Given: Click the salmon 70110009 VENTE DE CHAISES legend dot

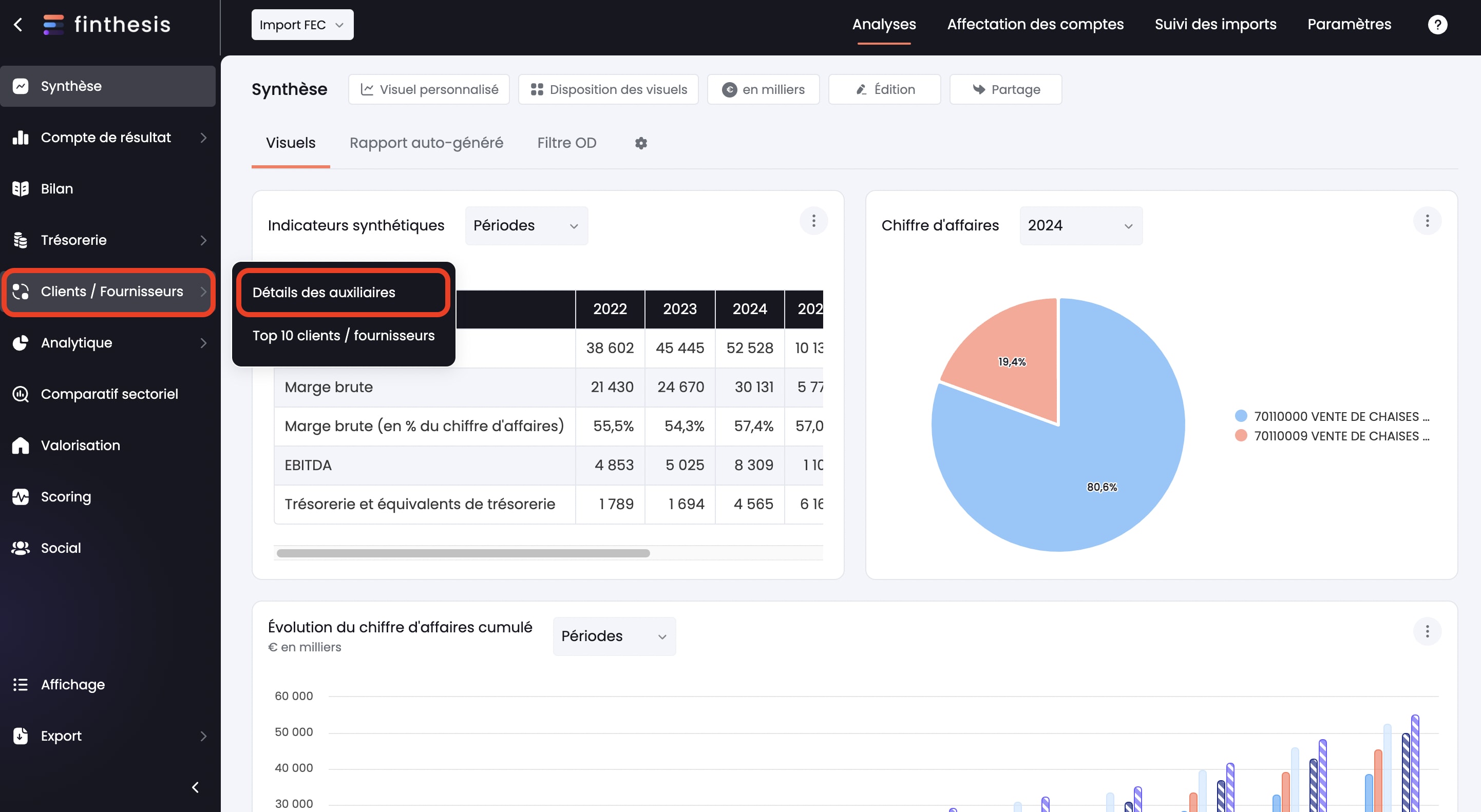Looking at the screenshot, I should click(x=1241, y=436).
